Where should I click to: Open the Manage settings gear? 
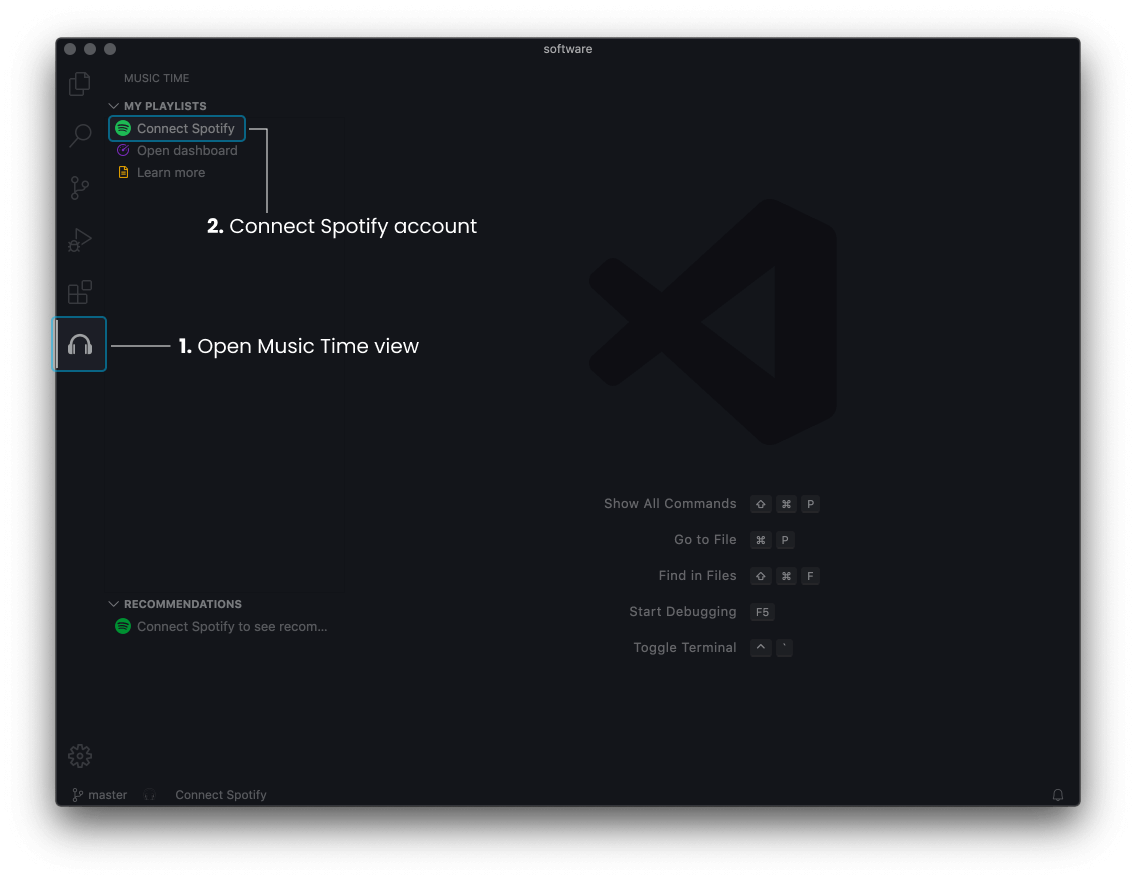pos(79,756)
